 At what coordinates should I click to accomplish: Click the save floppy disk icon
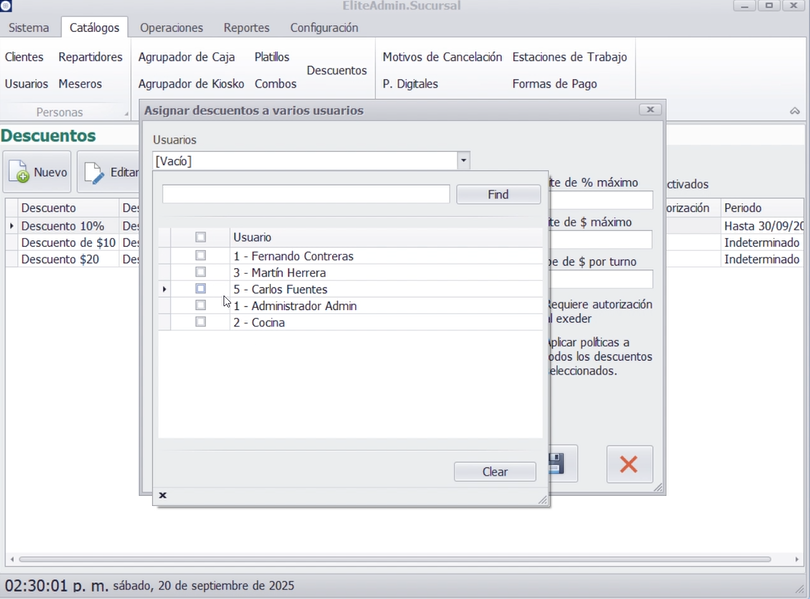click(x=556, y=464)
